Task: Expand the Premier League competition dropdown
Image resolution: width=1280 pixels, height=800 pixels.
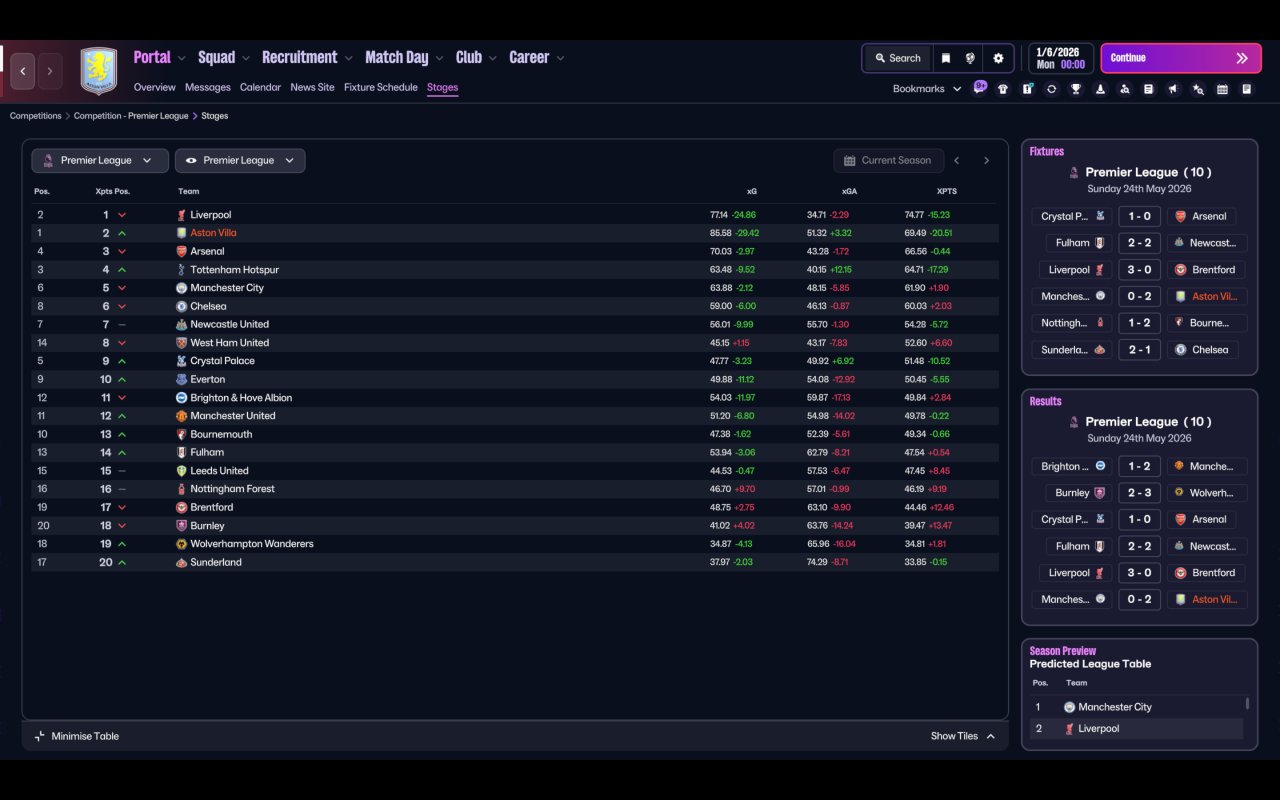Action: point(99,160)
